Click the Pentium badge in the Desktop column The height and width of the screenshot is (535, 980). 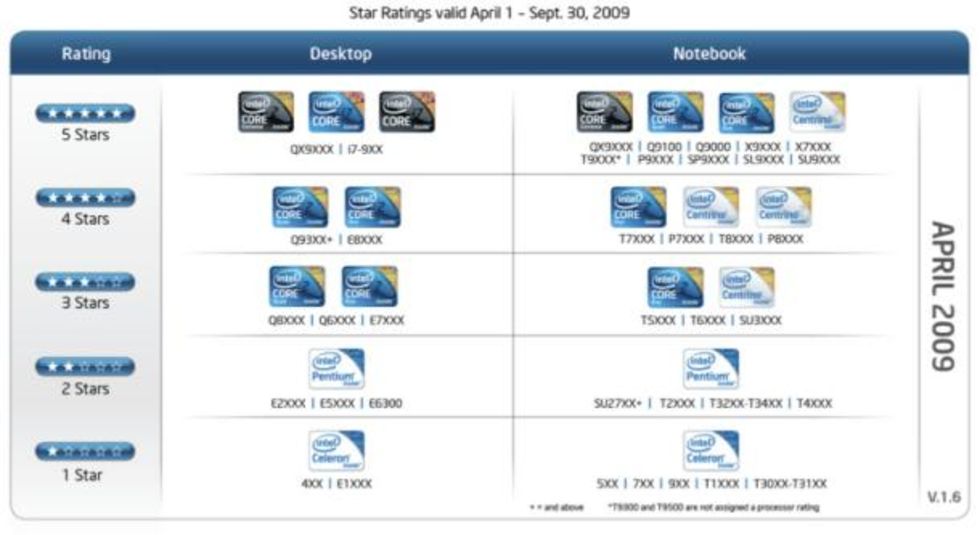coord(337,368)
